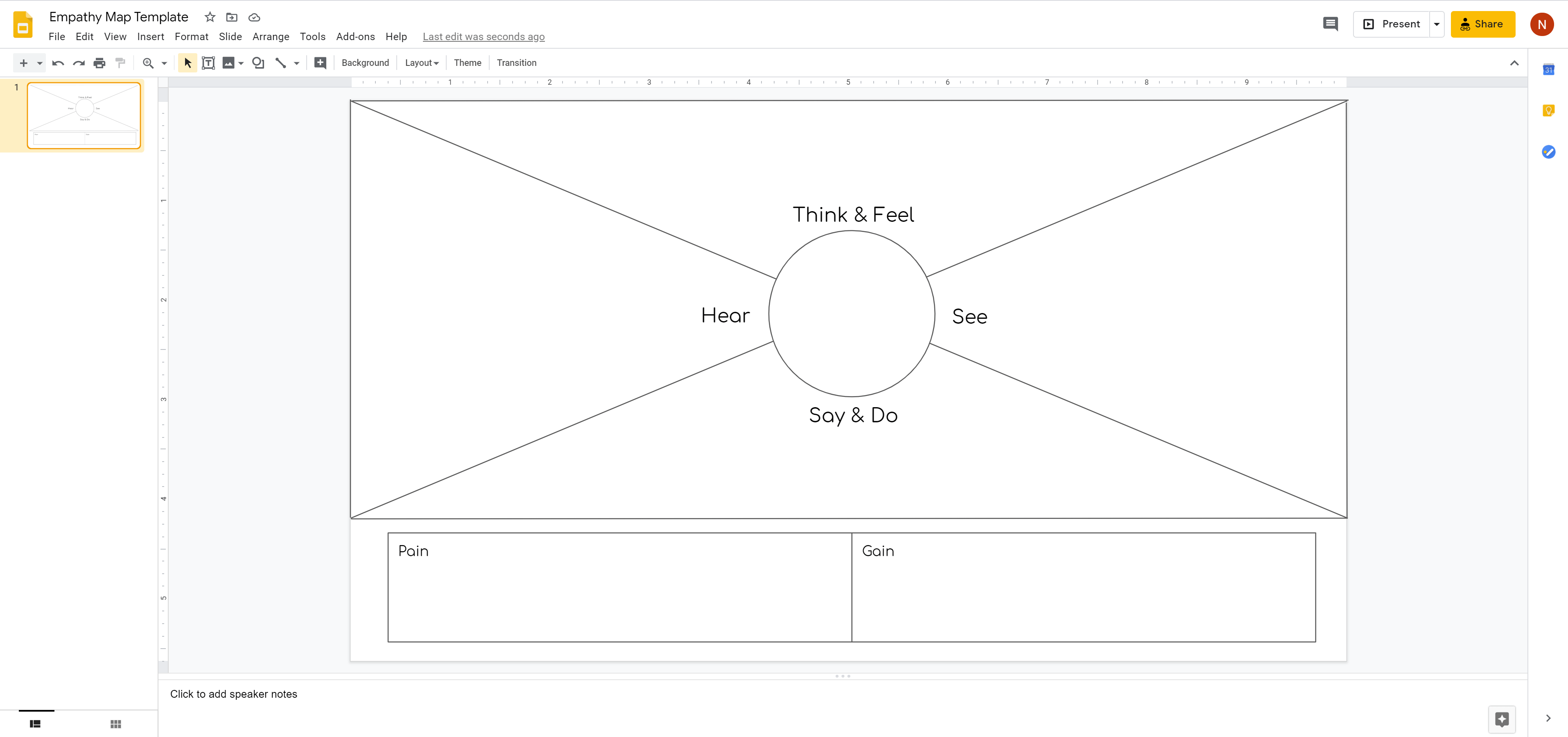The height and width of the screenshot is (737, 1568).
Task: Select the See label text
Action: point(969,316)
